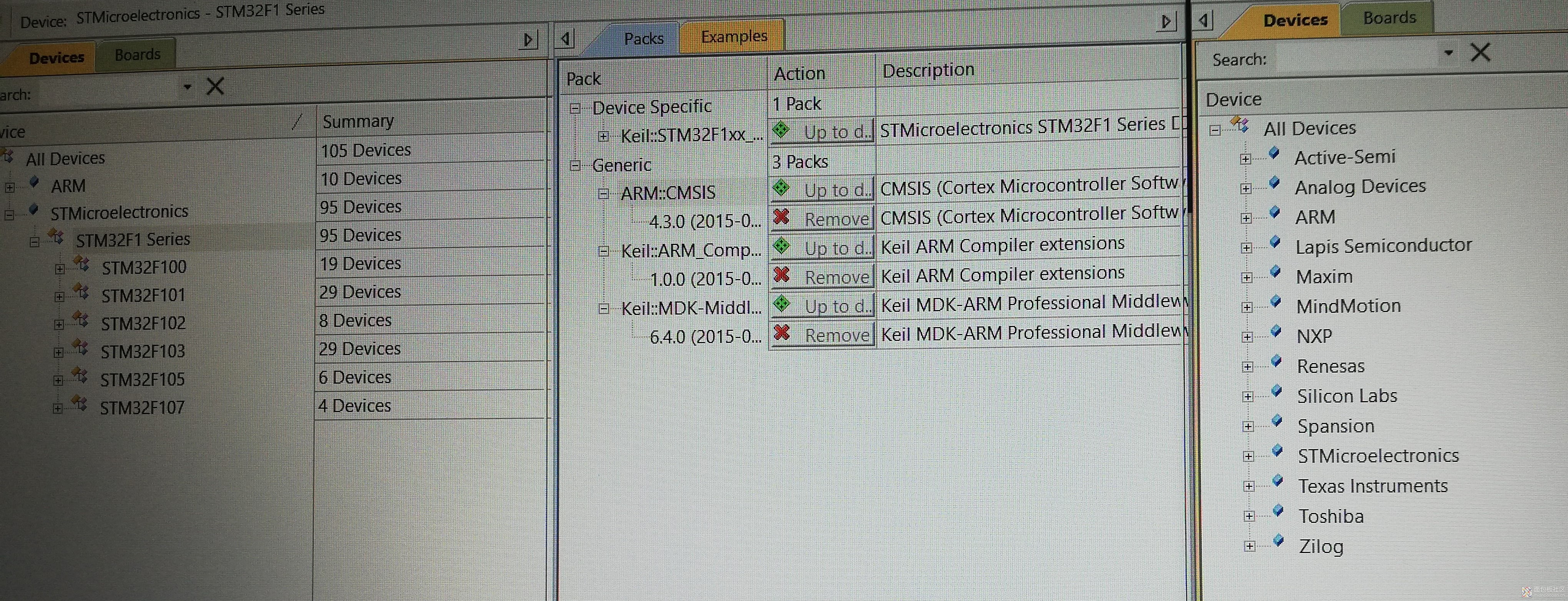Open search dropdown in right window
The width and height of the screenshot is (1568, 601).
[x=1449, y=53]
